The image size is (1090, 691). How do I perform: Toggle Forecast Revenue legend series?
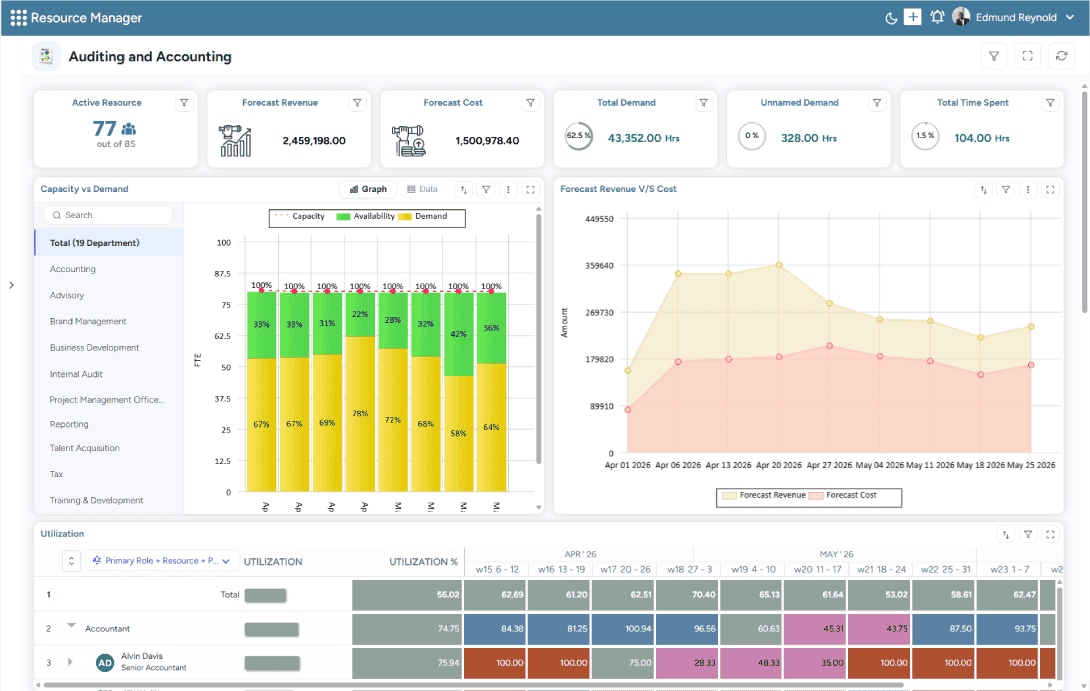[764, 496]
